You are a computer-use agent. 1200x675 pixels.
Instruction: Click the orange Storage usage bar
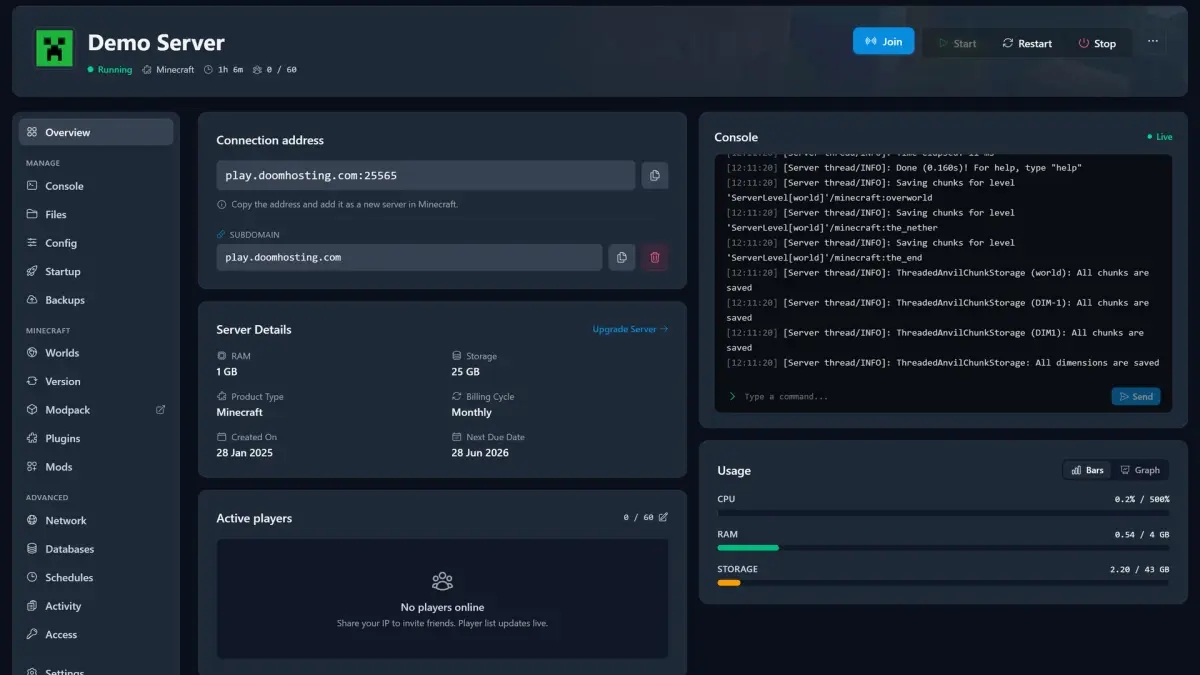coord(729,582)
